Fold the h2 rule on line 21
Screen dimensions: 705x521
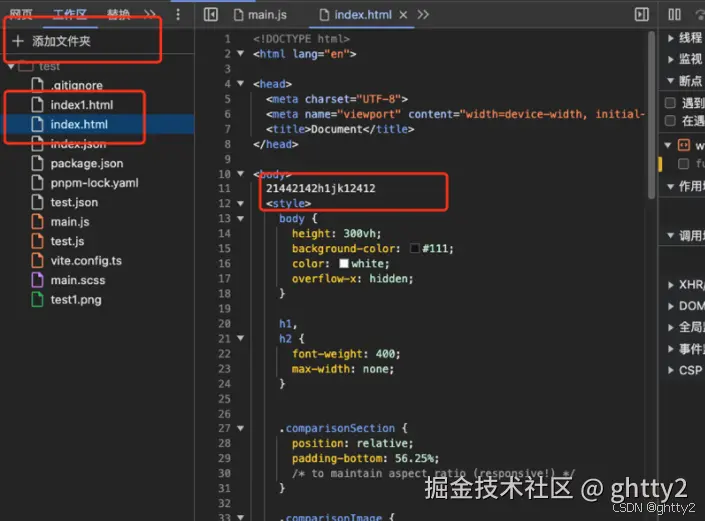coord(241,338)
